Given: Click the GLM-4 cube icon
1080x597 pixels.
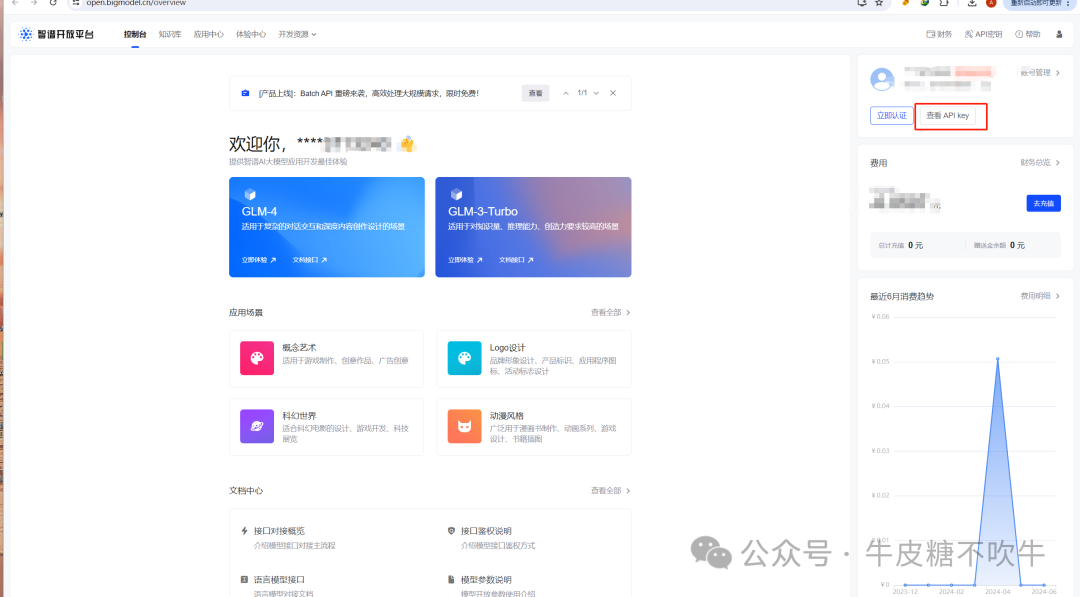Looking at the screenshot, I should [250, 195].
